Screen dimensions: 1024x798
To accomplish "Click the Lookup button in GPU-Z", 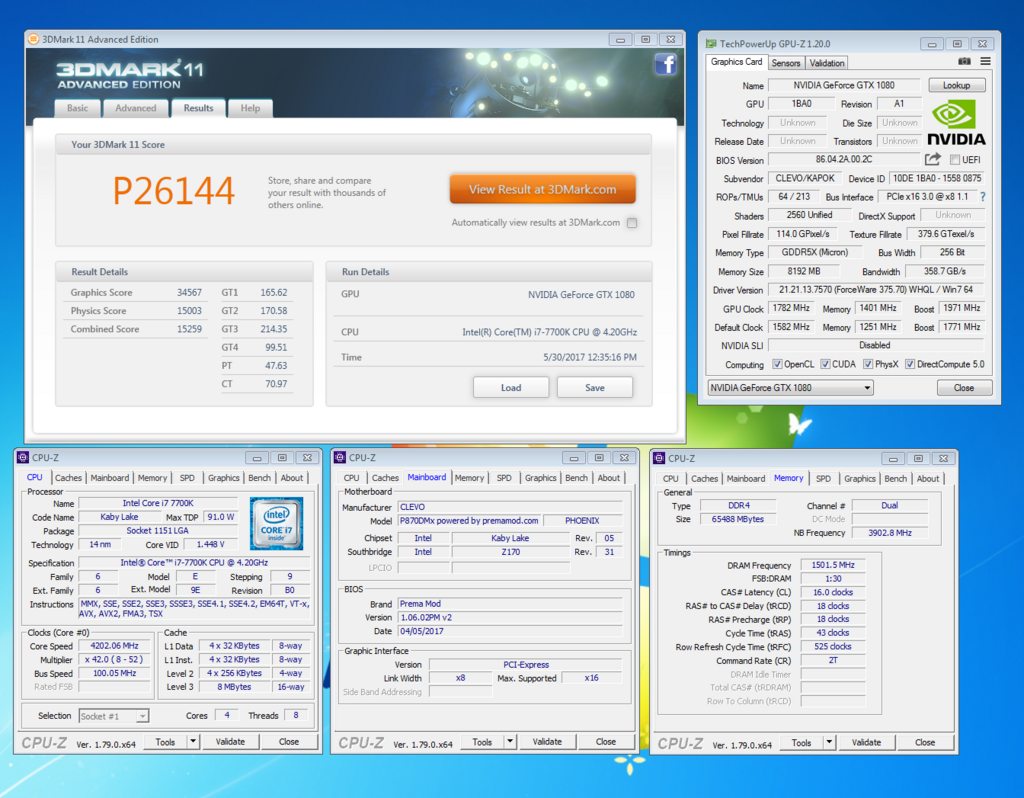I will 957,86.
